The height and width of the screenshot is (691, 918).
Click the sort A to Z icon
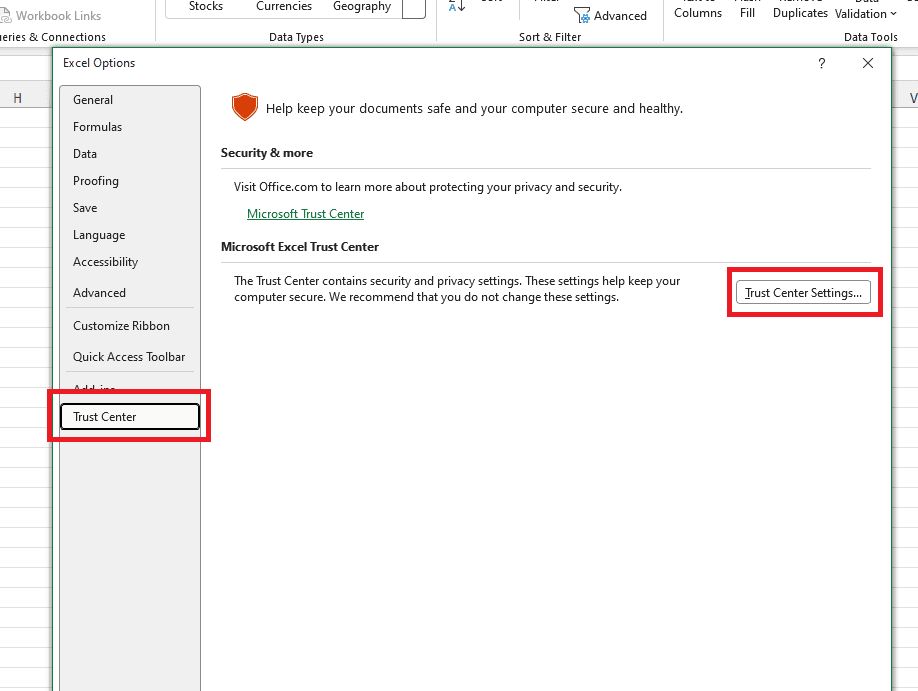[457, 6]
